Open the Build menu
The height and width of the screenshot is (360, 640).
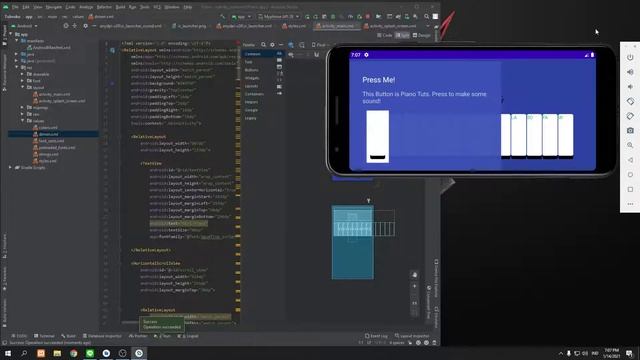click(120, 7)
